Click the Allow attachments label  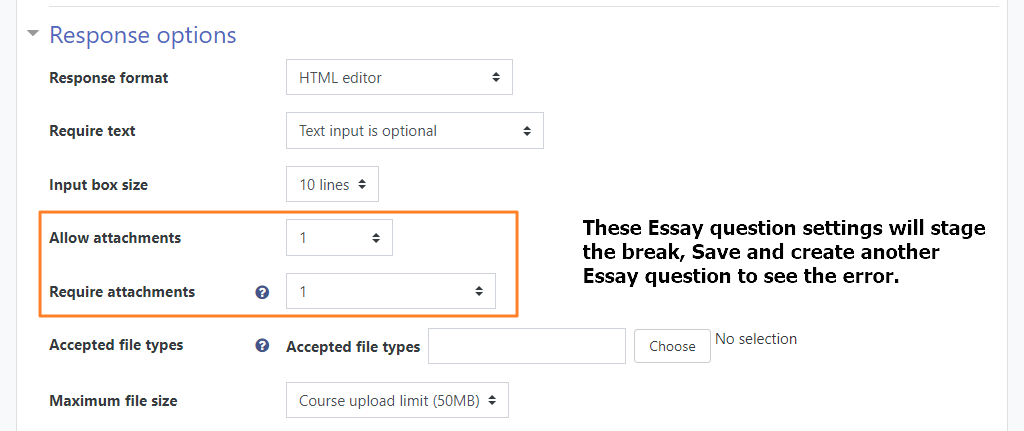tap(115, 238)
